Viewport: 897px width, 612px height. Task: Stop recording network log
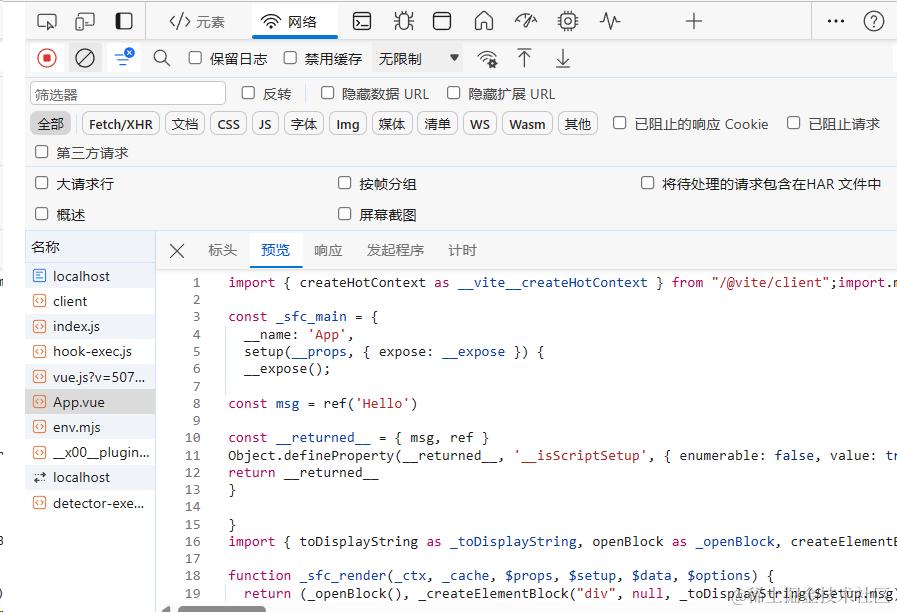[x=47, y=58]
